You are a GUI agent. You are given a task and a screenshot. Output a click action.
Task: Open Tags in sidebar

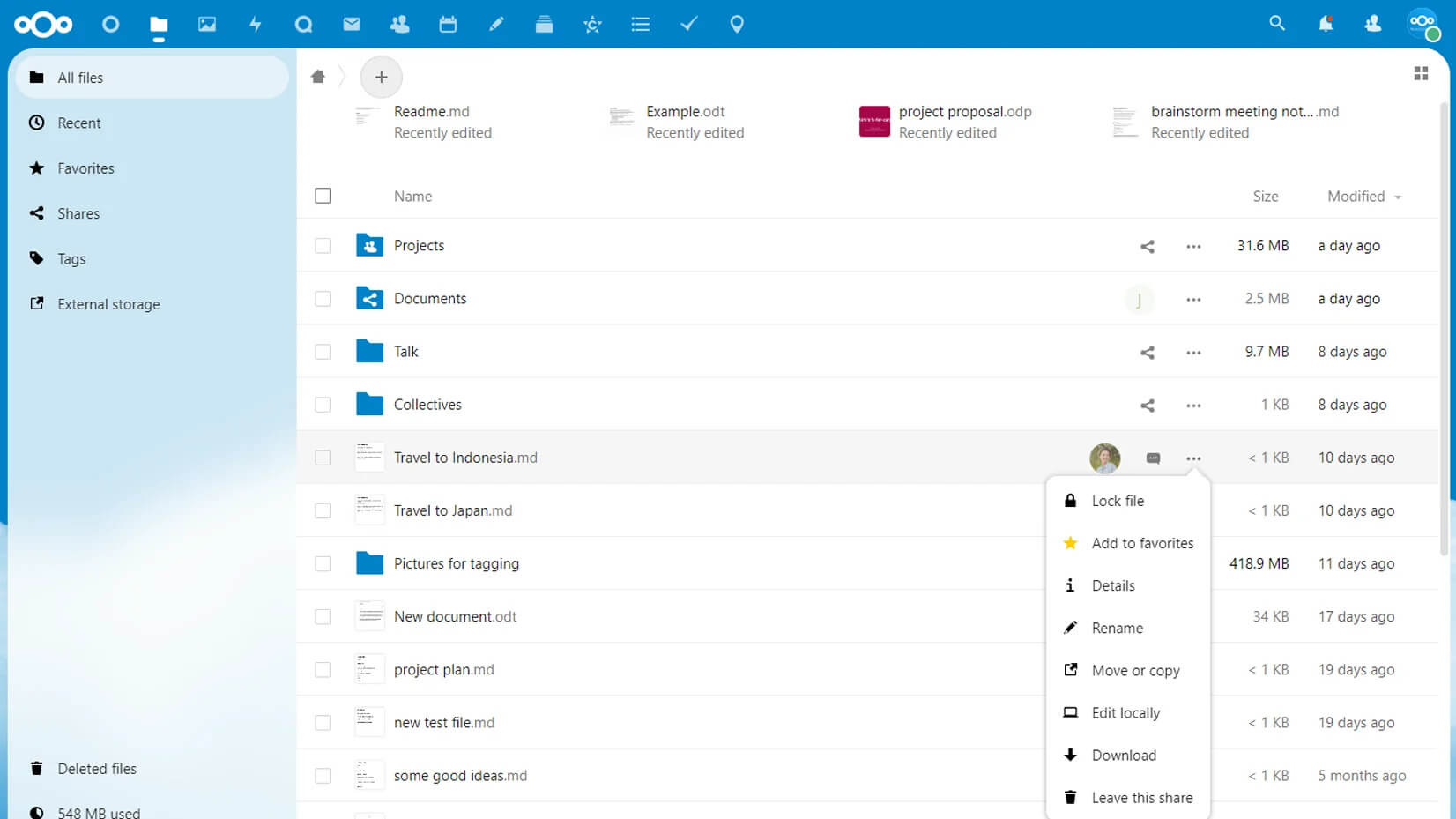point(152,258)
